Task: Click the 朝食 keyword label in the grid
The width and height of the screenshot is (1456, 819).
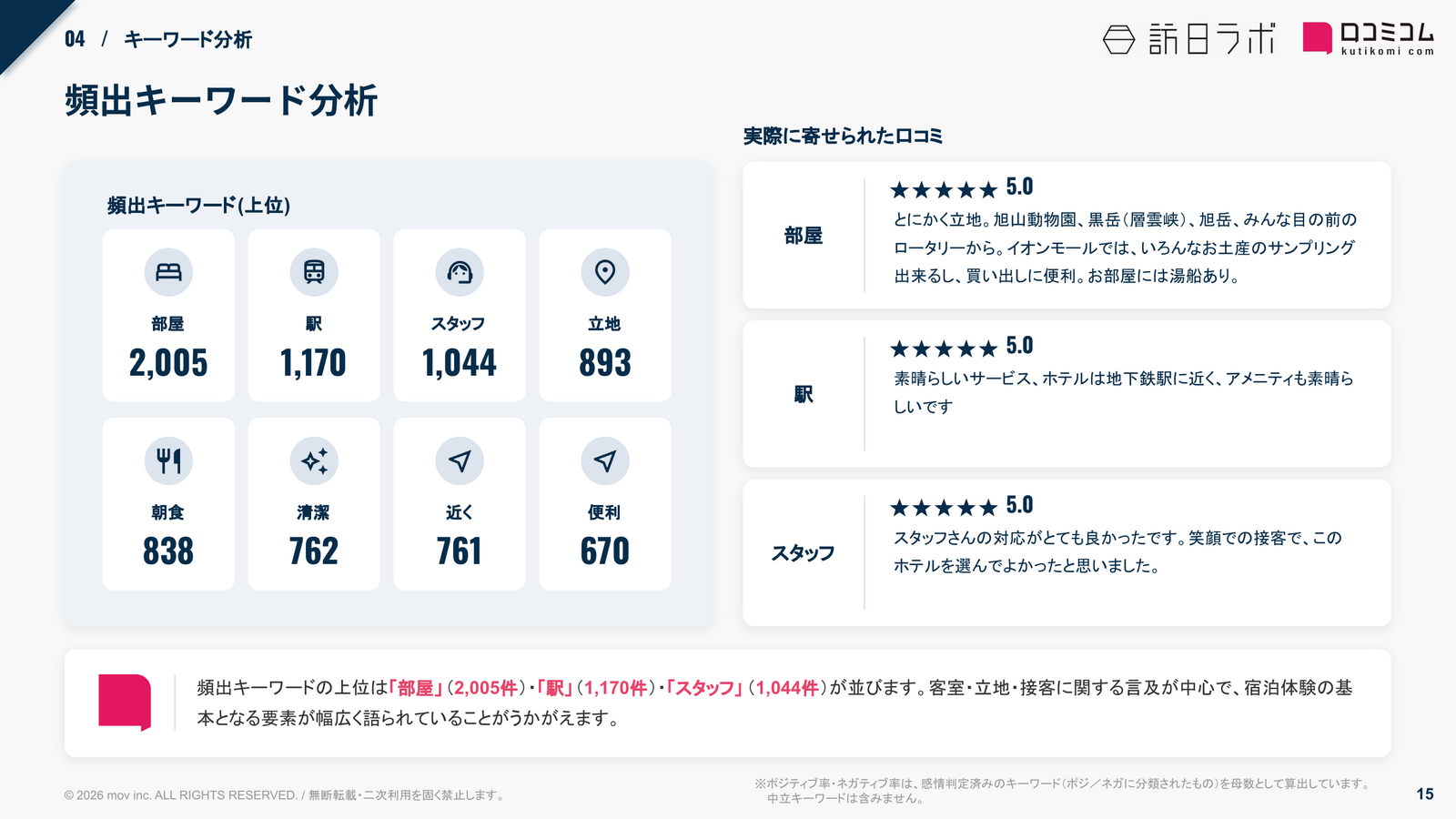Action: coord(168,512)
